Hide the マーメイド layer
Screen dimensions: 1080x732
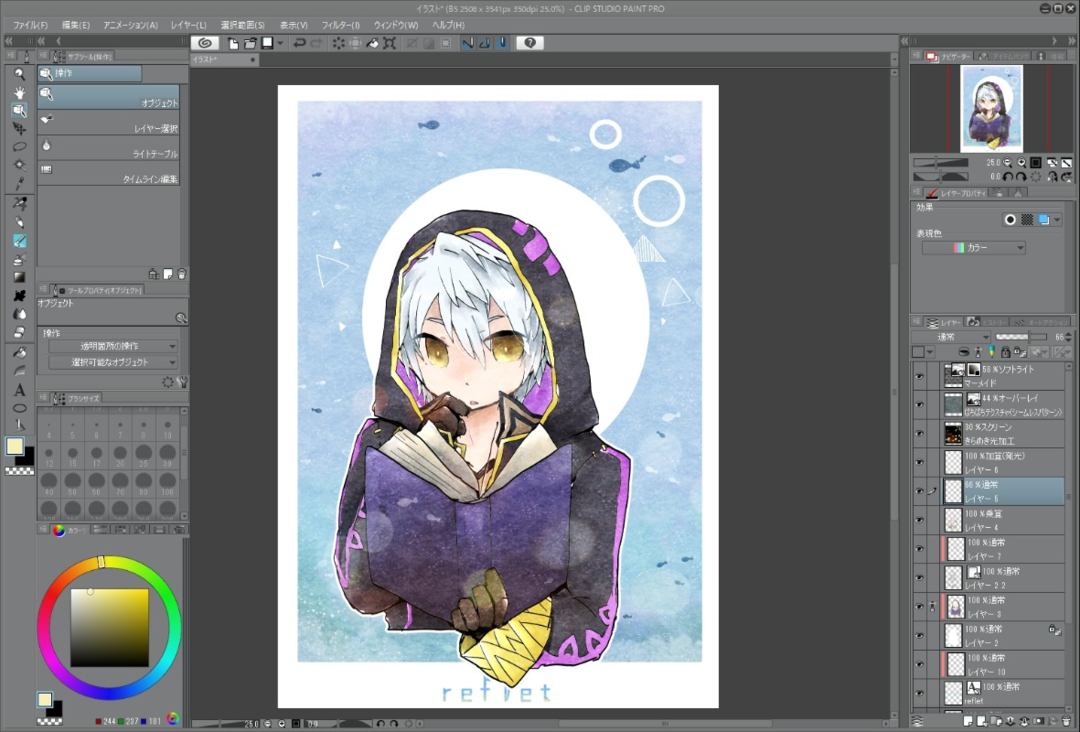(920, 376)
